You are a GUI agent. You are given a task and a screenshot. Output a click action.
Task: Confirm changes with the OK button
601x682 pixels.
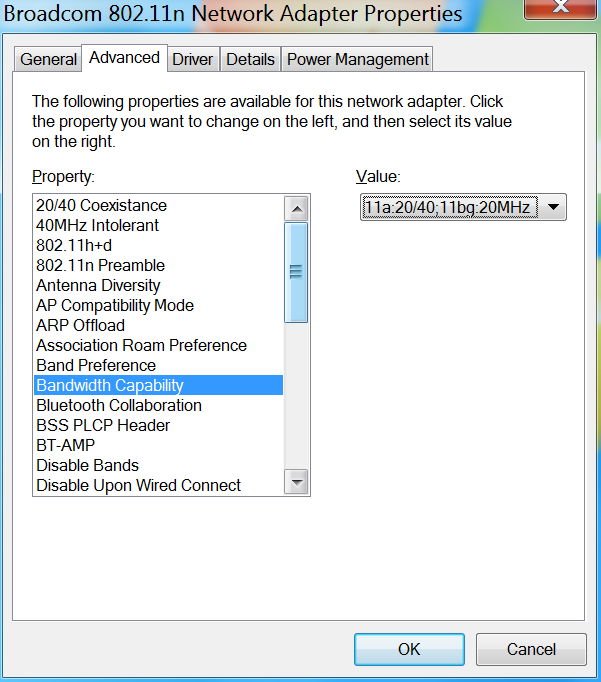coord(409,649)
